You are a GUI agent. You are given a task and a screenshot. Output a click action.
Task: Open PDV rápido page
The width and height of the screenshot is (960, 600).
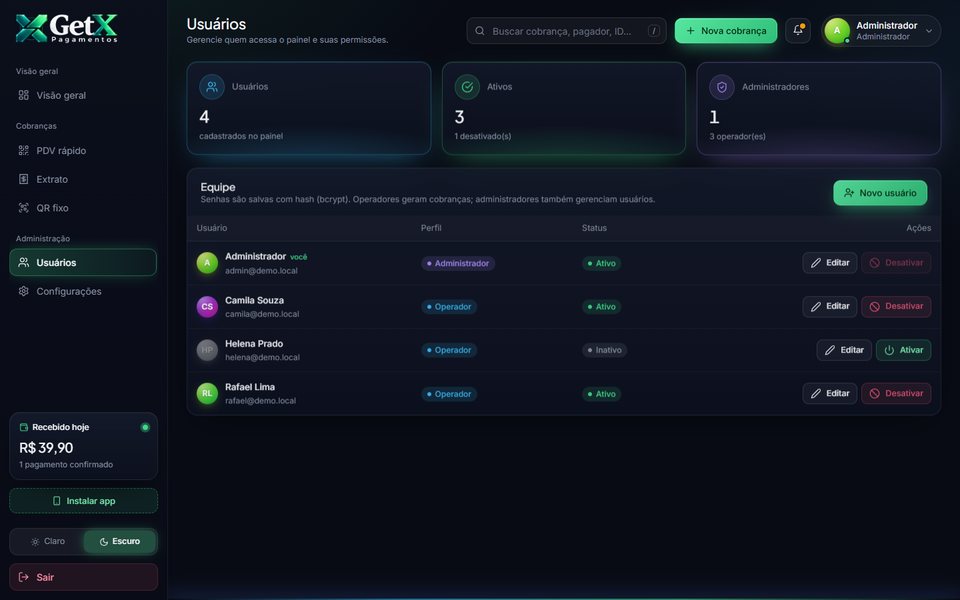pos(83,151)
